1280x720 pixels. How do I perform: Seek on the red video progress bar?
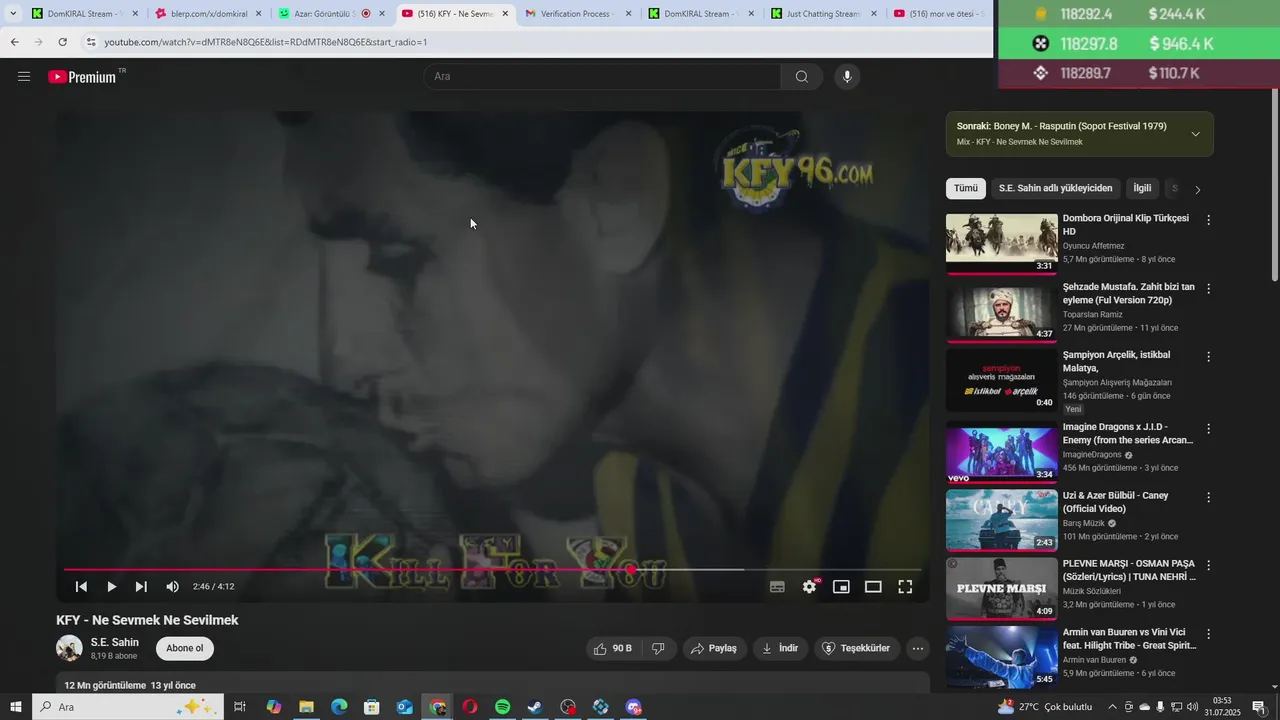pos(493,570)
